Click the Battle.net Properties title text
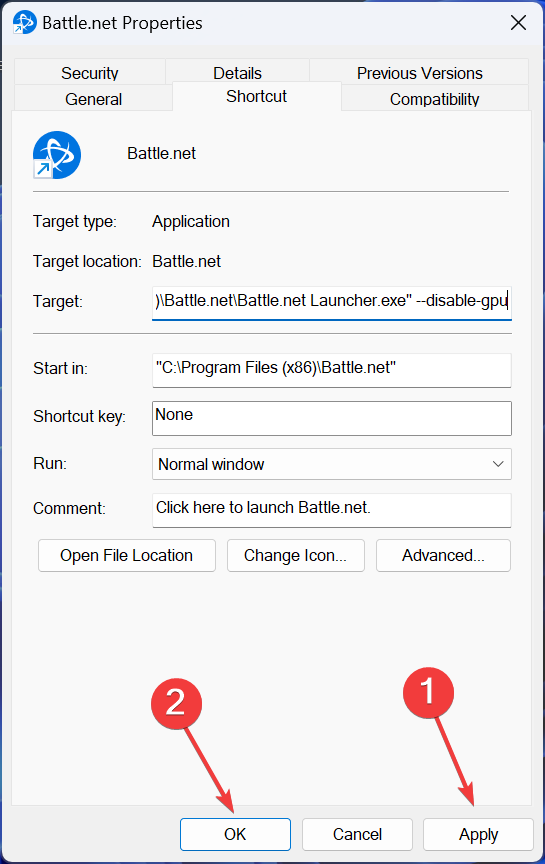545x864 pixels. (122, 23)
